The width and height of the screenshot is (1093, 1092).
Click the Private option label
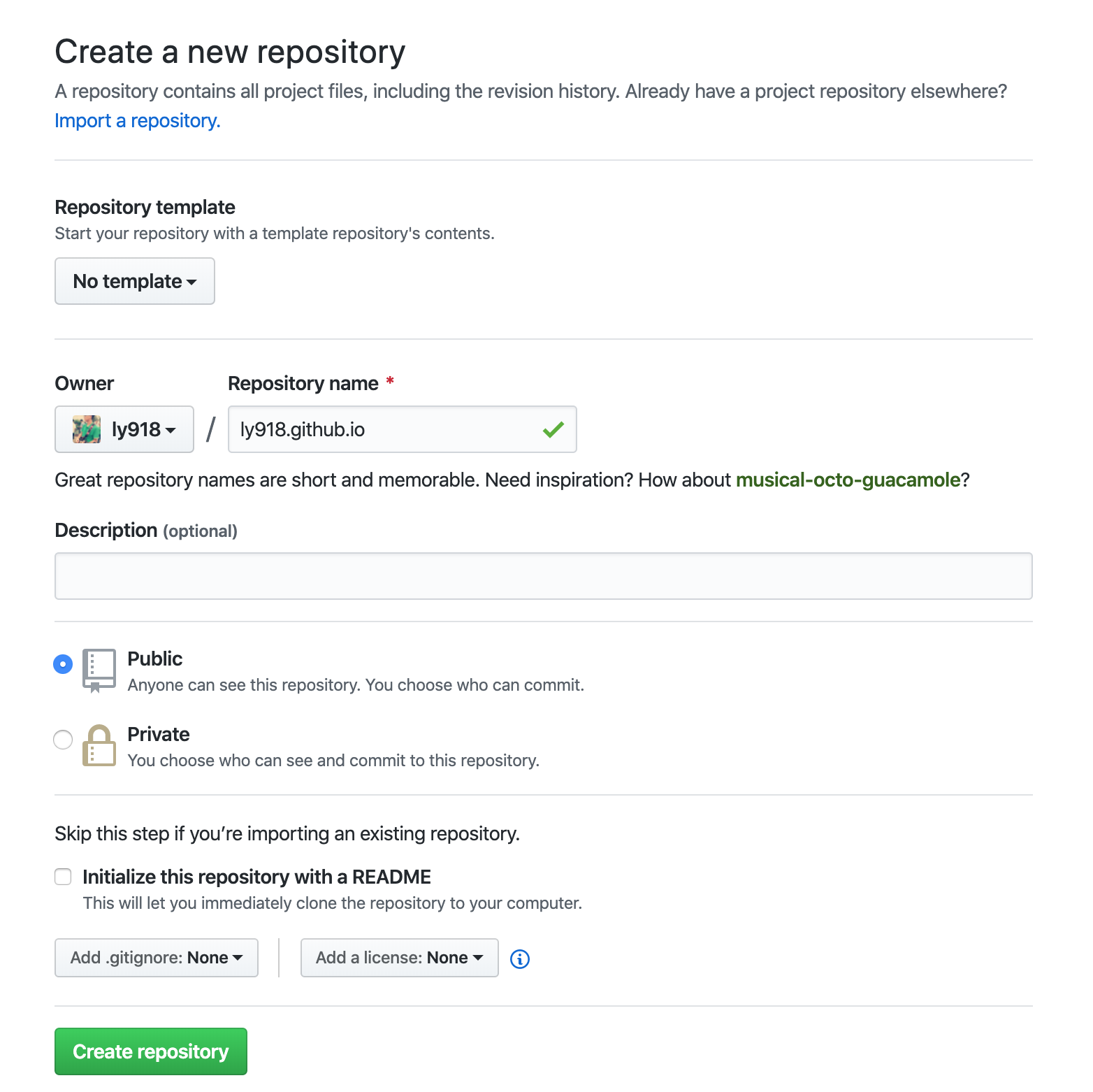159,734
